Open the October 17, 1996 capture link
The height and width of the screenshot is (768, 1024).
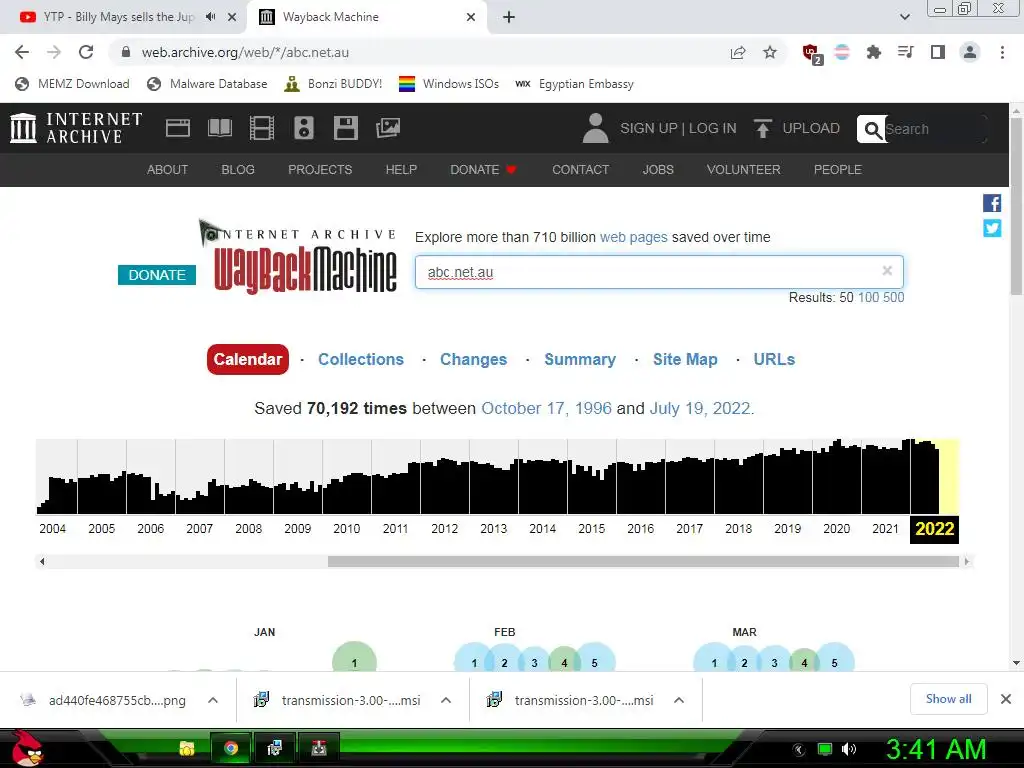[547, 408]
